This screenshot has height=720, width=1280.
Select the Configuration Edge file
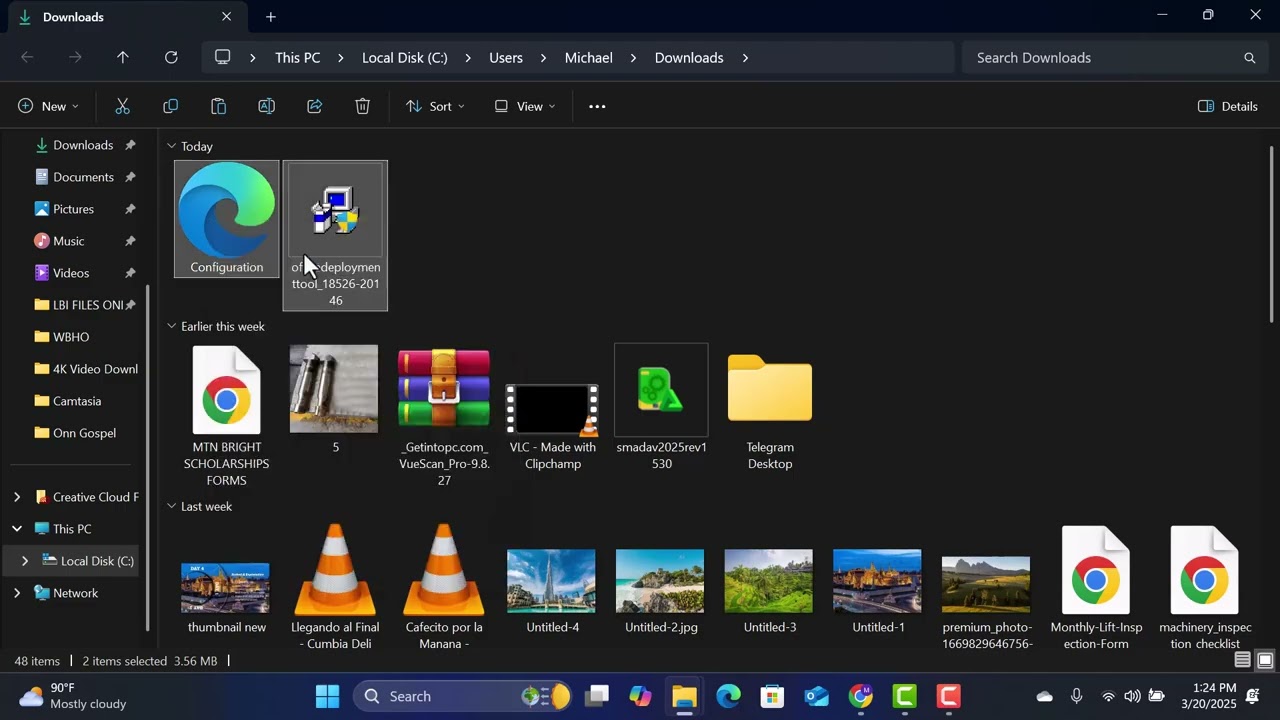pyautogui.click(x=227, y=219)
